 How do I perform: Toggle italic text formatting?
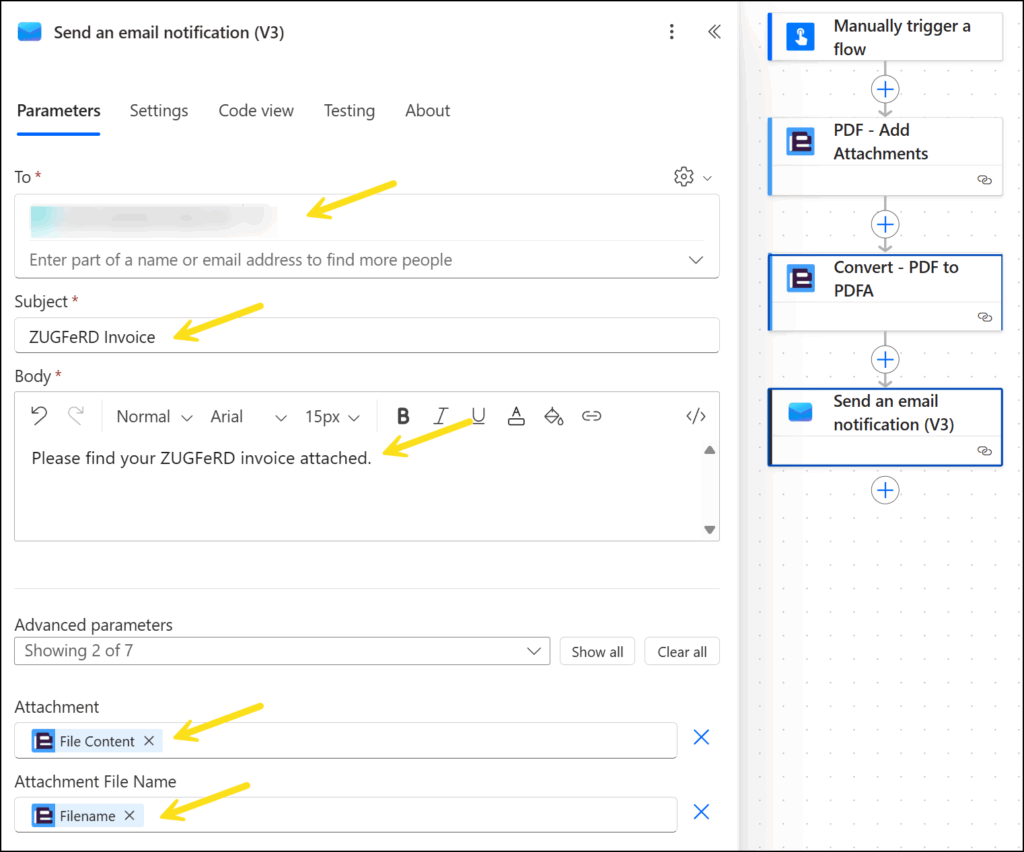[x=440, y=416]
